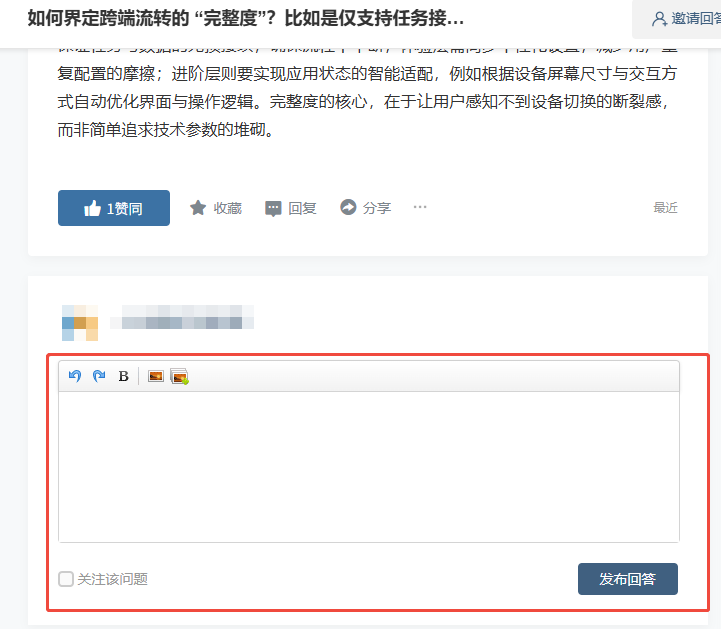Click the question title in the header

246,18
